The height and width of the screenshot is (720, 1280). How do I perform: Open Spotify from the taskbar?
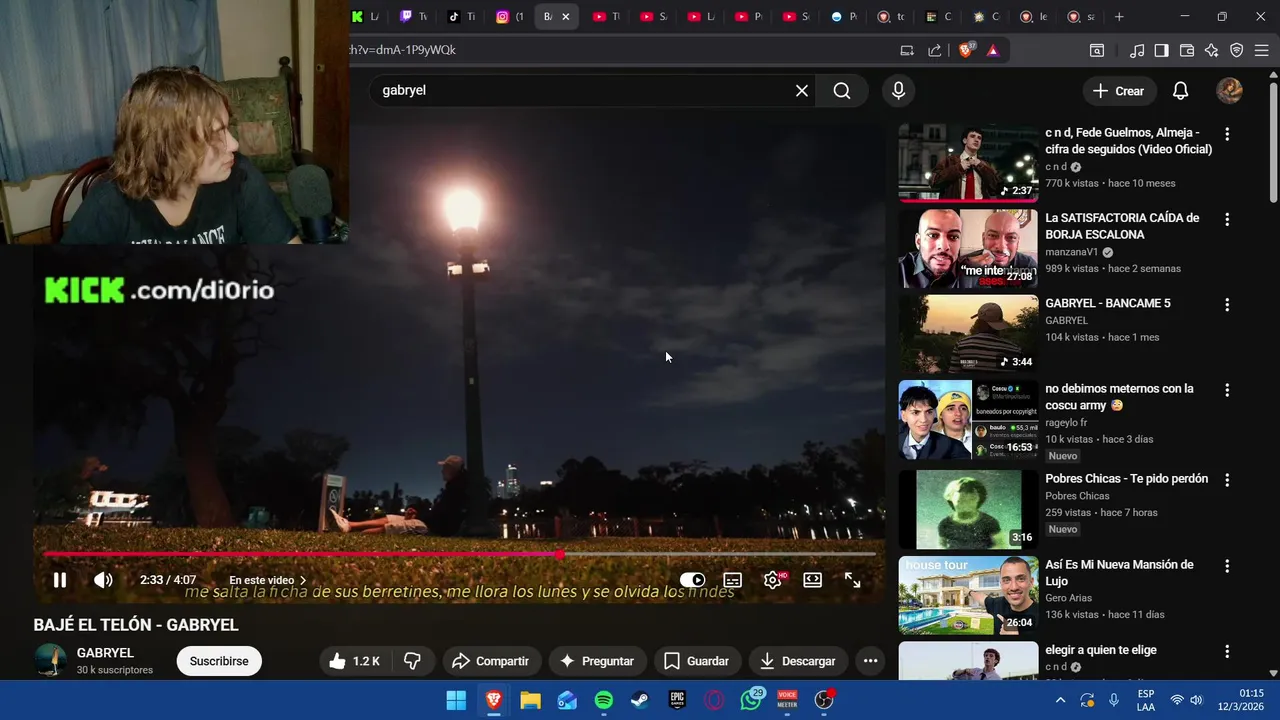604,700
